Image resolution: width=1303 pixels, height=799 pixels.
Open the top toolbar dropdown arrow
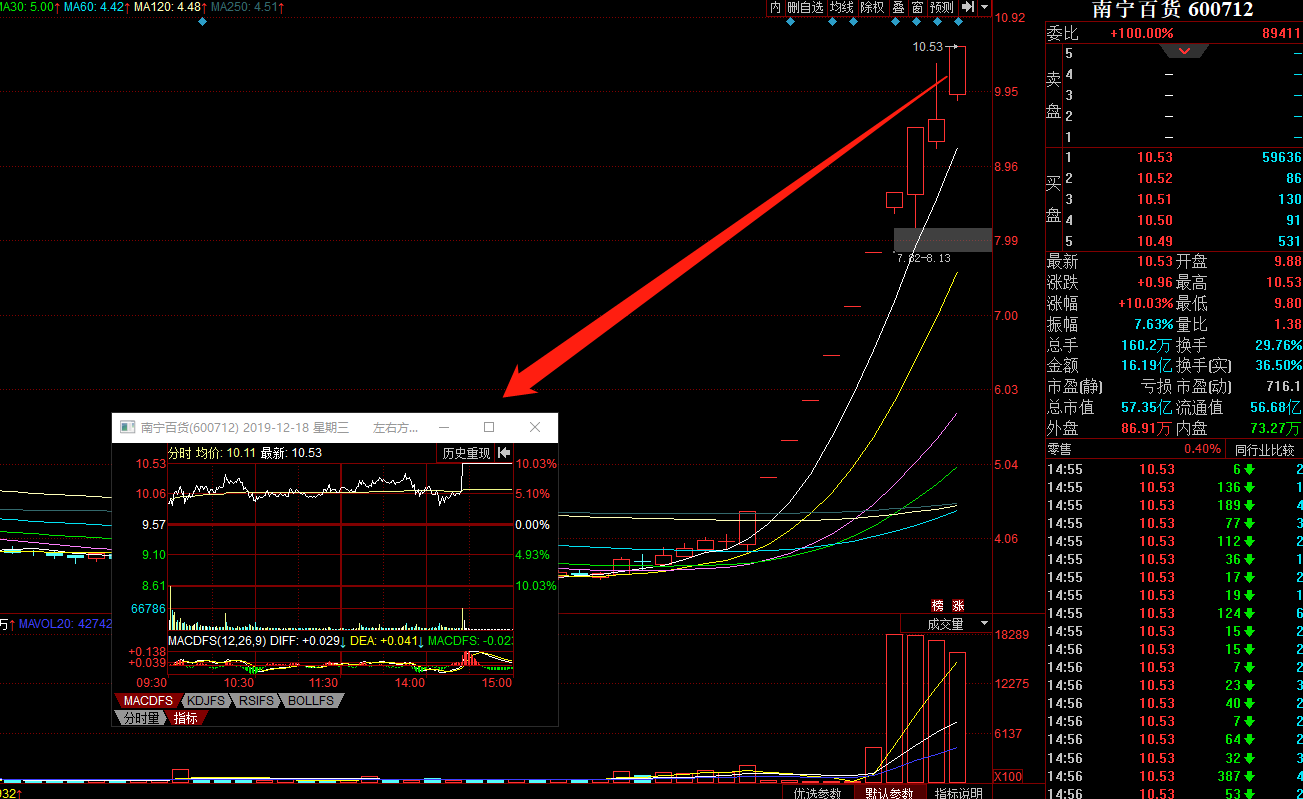tap(984, 7)
